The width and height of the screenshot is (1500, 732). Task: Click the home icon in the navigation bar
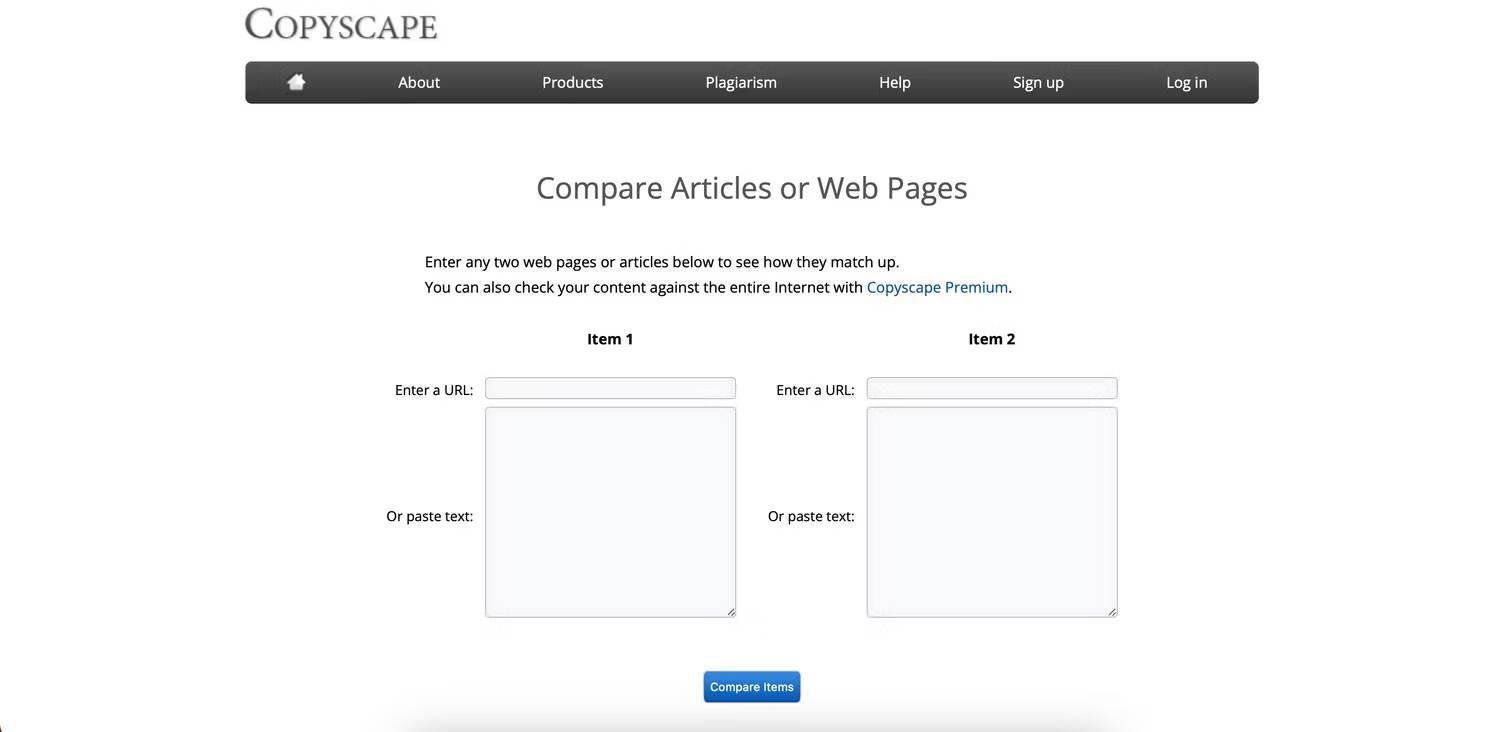(296, 82)
